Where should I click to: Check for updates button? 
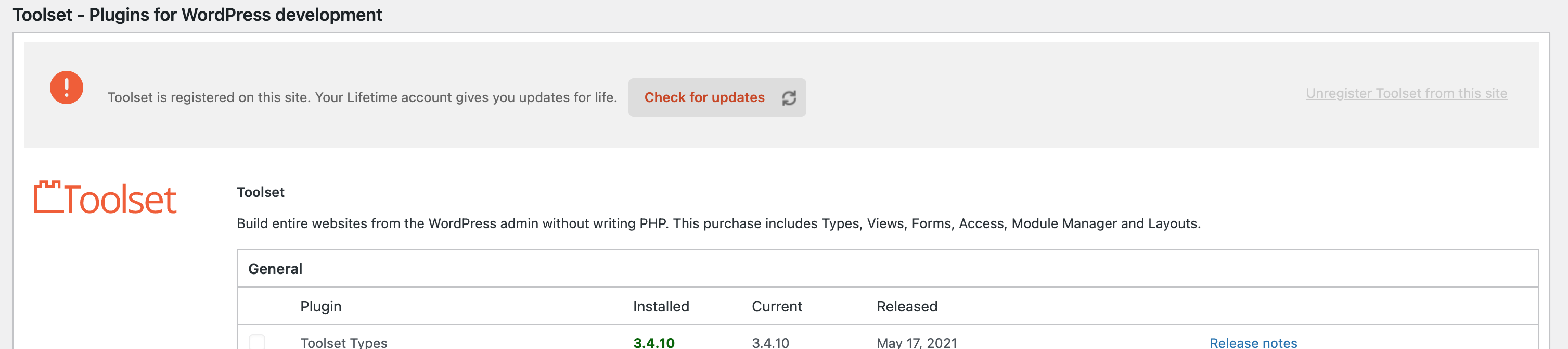pos(717,97)
